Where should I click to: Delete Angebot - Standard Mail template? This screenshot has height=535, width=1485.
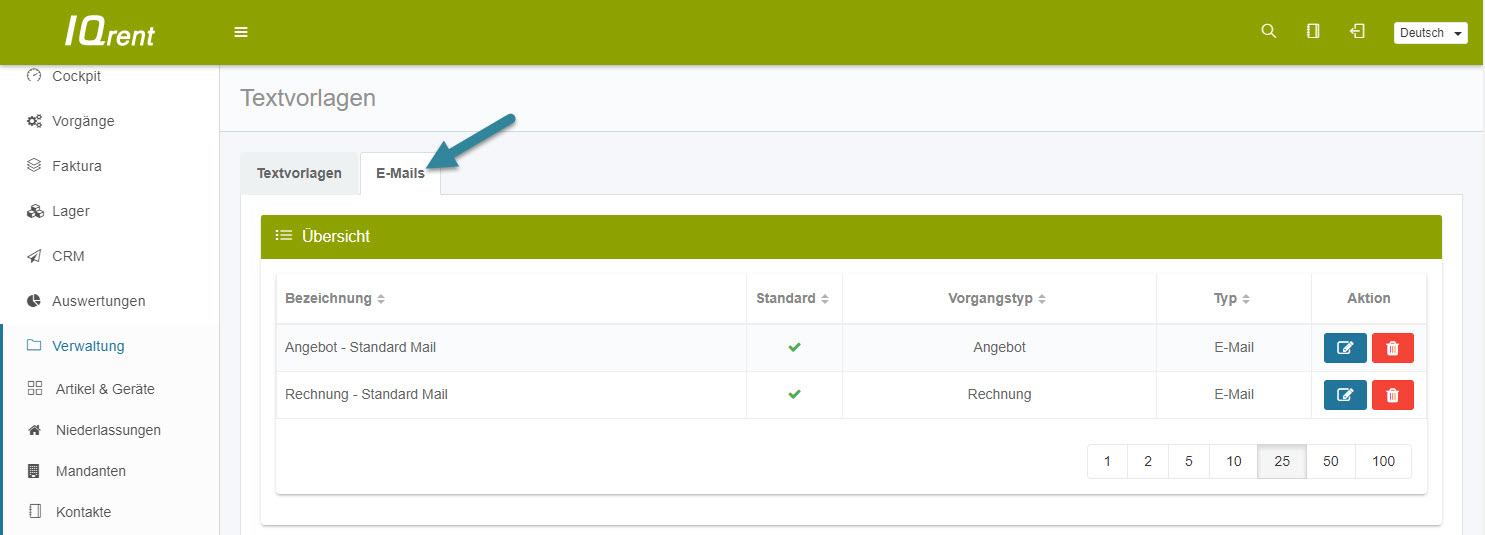(x=1393, y=348)
